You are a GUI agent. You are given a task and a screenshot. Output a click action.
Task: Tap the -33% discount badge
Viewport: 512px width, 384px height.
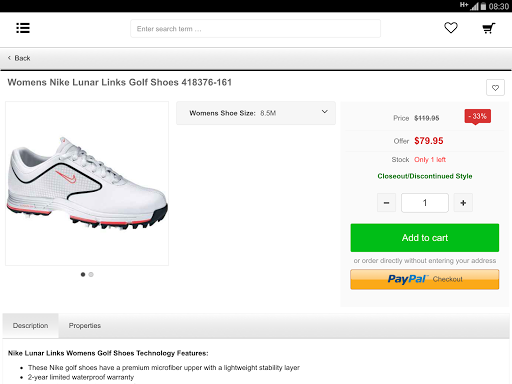click(478, 116)
